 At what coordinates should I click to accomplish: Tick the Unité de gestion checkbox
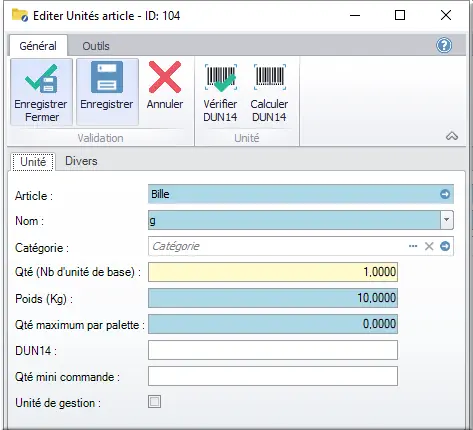(154, 402)
